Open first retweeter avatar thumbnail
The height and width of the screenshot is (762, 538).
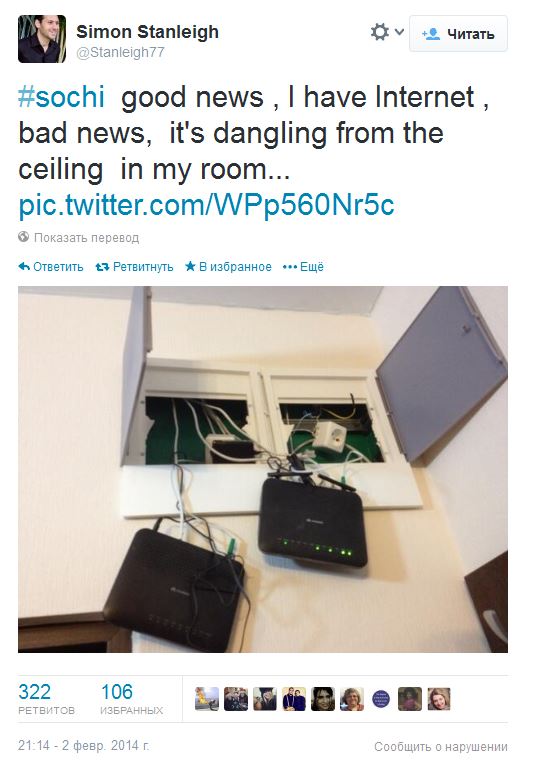coord(207,699)
